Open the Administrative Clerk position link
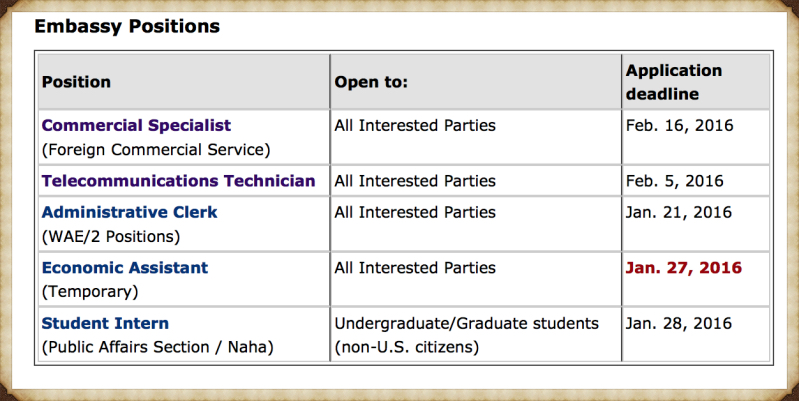Viewport: 799px width, 401px height. [129, 212]
